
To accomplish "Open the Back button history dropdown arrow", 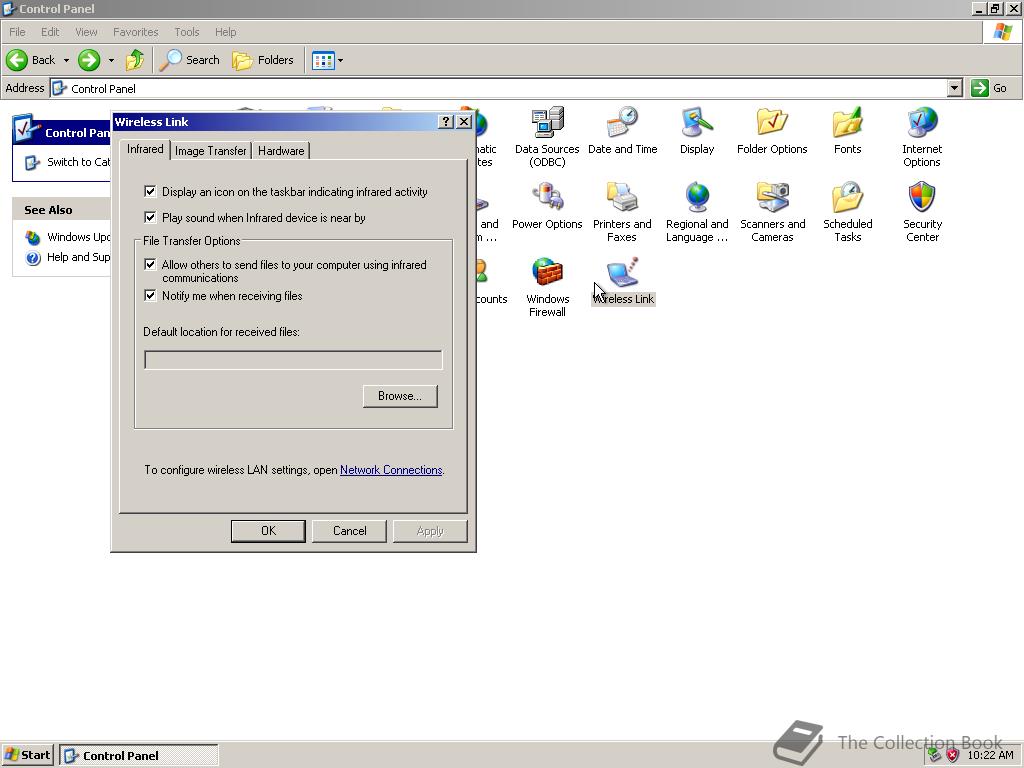I will [x=66, y=60].
